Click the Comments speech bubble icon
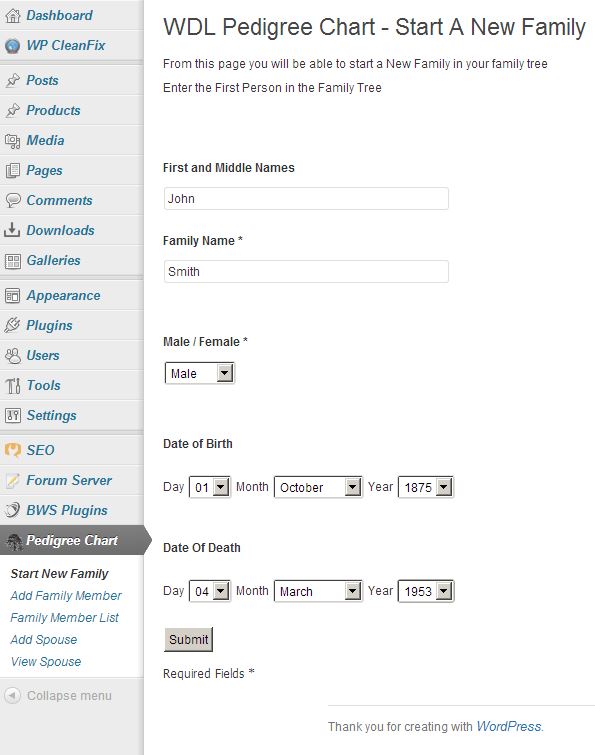 [13, 200]
